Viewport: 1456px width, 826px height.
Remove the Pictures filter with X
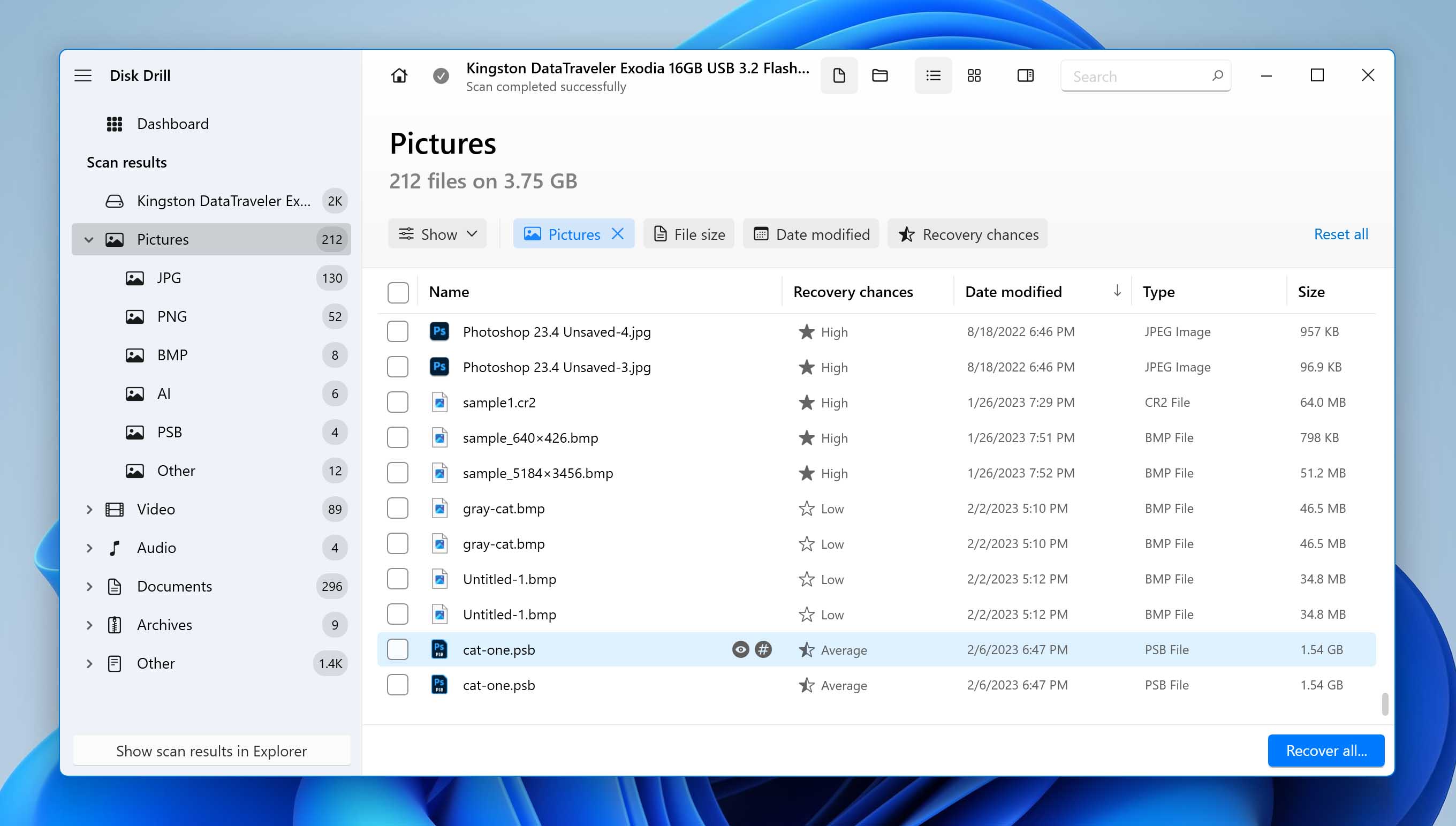coord(618,234)
